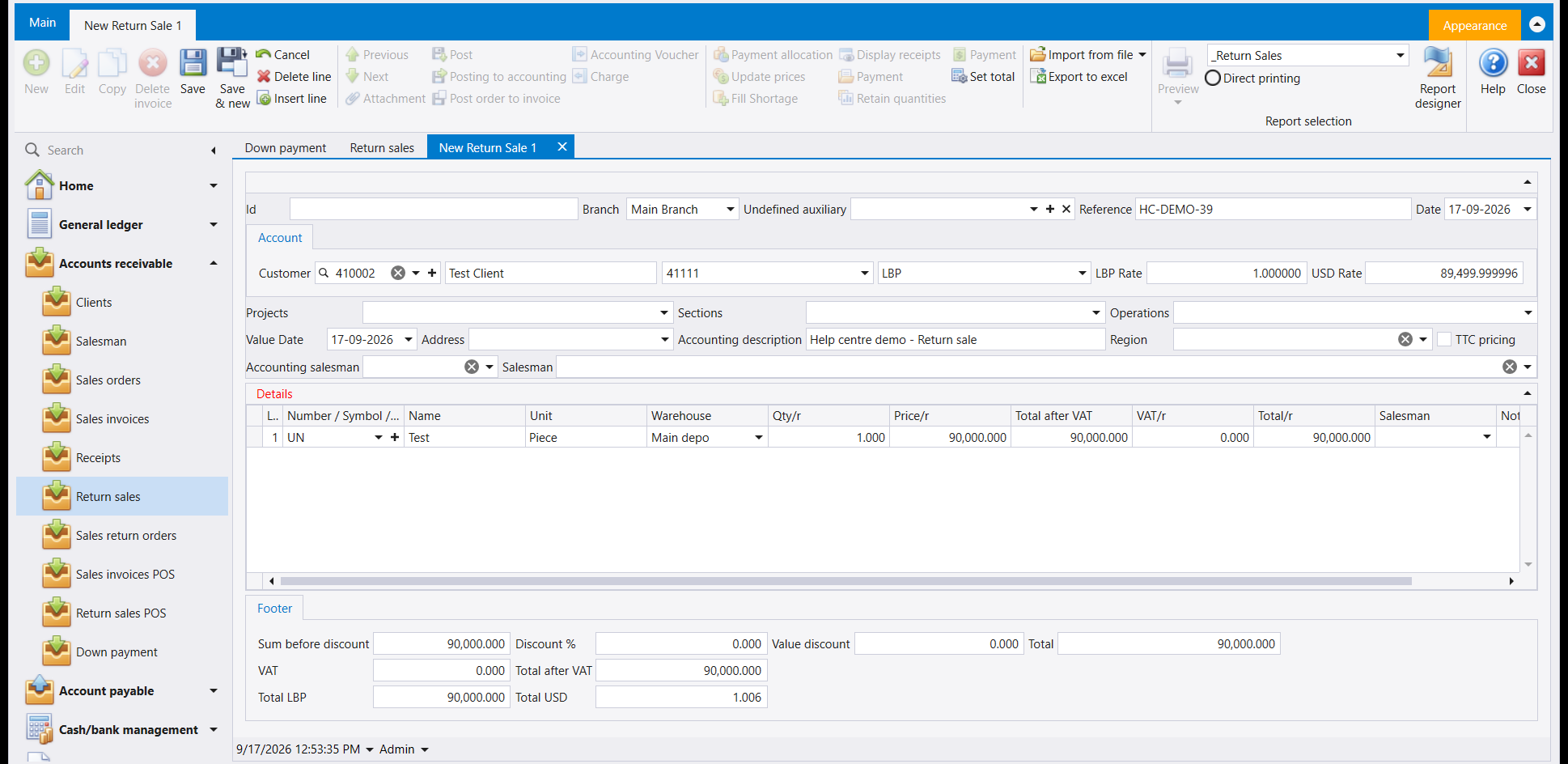Switch to the Main tab
1568x764 pixels.
pyautogui.click(x=43, y=23)
